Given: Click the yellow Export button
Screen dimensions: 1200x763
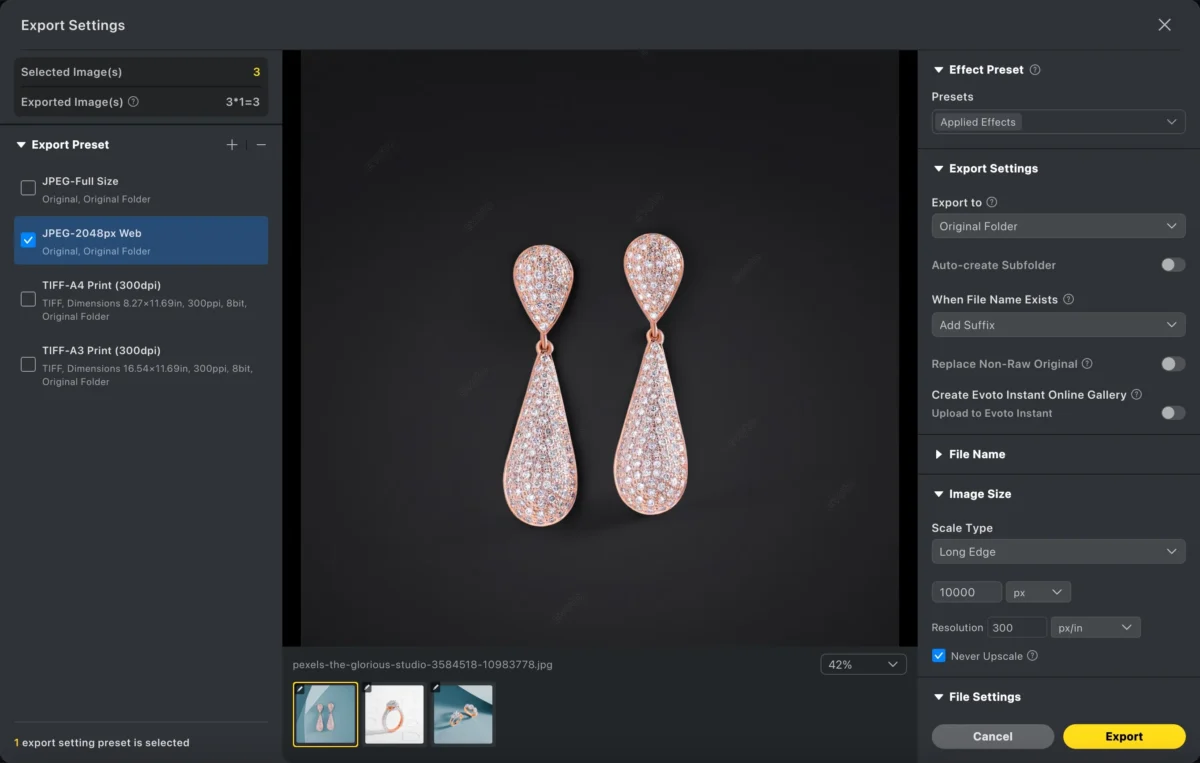Looking at the screenshot, I should tap(1123, 737).
